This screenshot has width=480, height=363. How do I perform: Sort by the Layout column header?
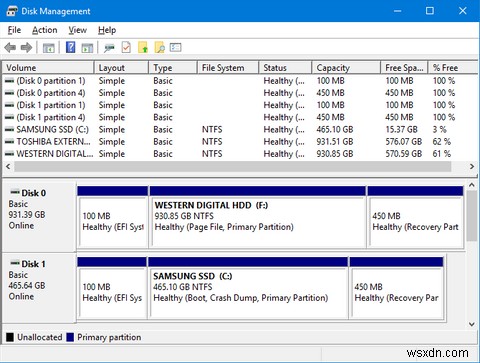coord(121,68)
